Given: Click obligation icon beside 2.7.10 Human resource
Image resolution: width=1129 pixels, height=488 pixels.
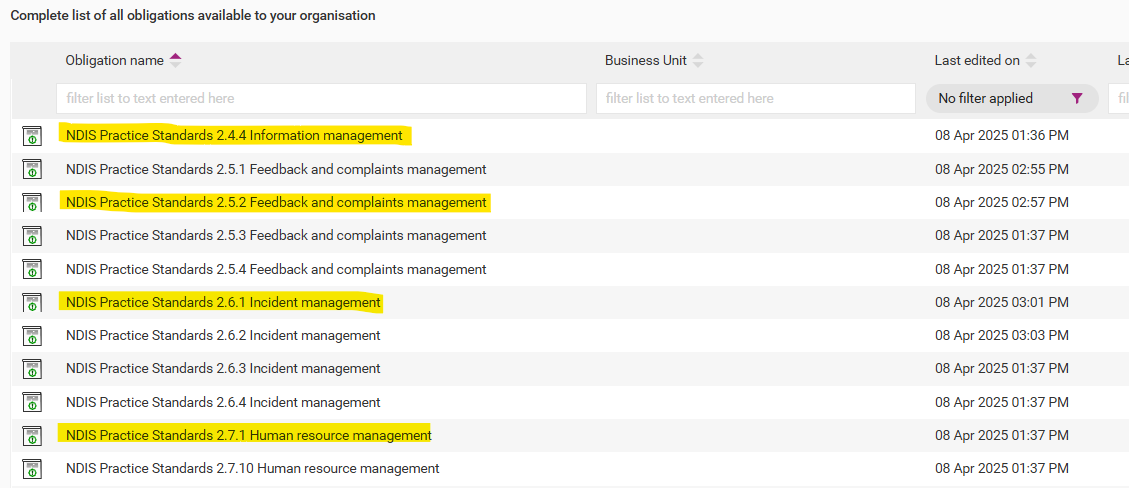Looking at the screenshot, I should pyautogui.click(x=32, y=469).
